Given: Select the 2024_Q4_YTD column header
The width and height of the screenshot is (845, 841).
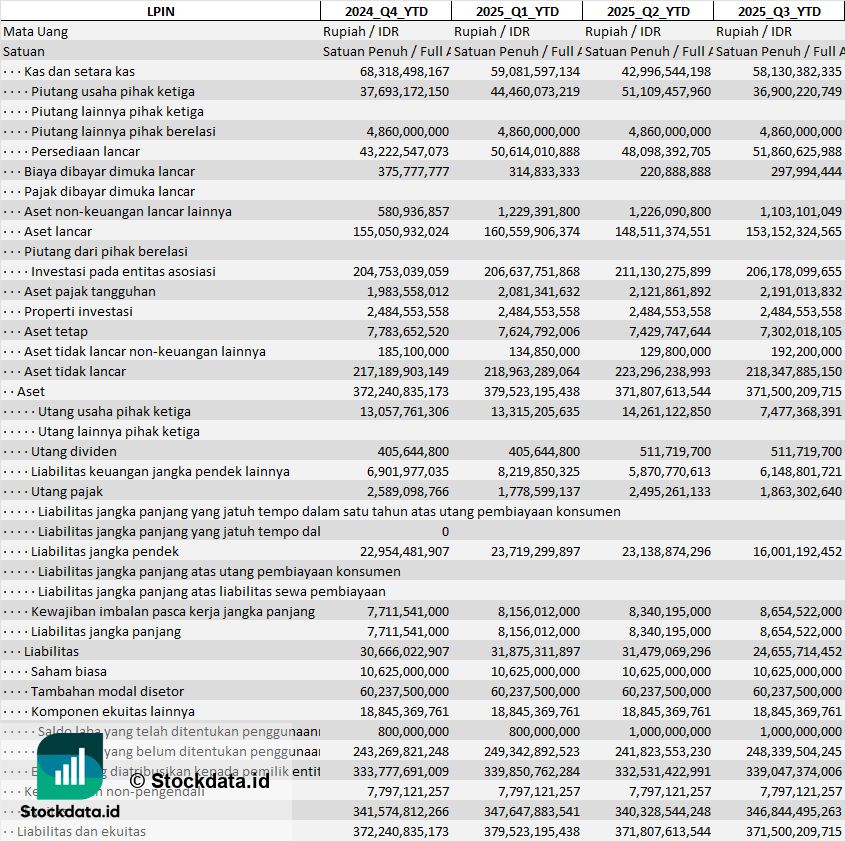Looking at the screenshot, I should (x=386, y=11).
